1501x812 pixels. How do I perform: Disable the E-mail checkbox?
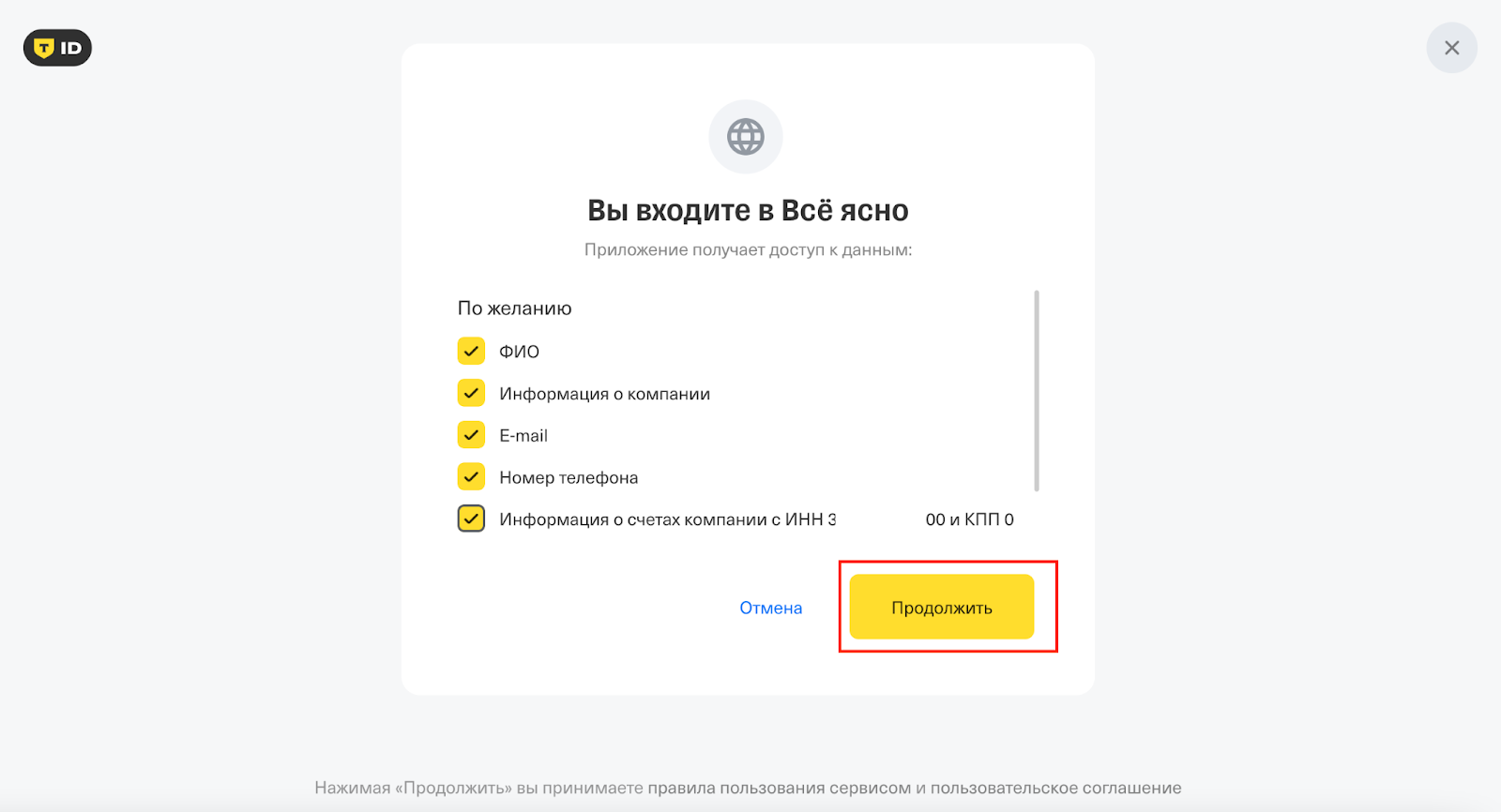(471, 435)
